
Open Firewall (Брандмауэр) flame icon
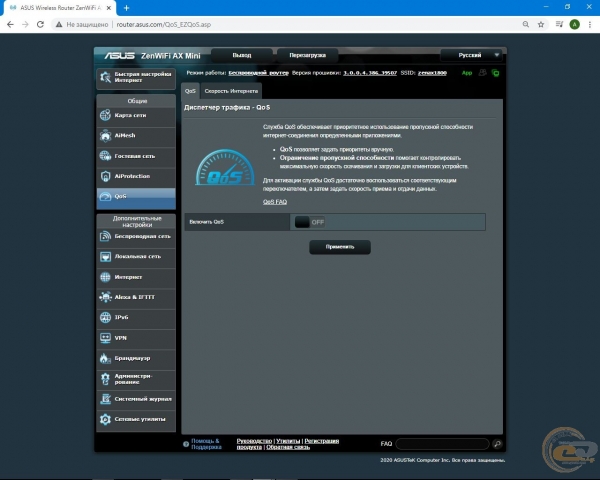pyautogui.click(x=105, y=358)
